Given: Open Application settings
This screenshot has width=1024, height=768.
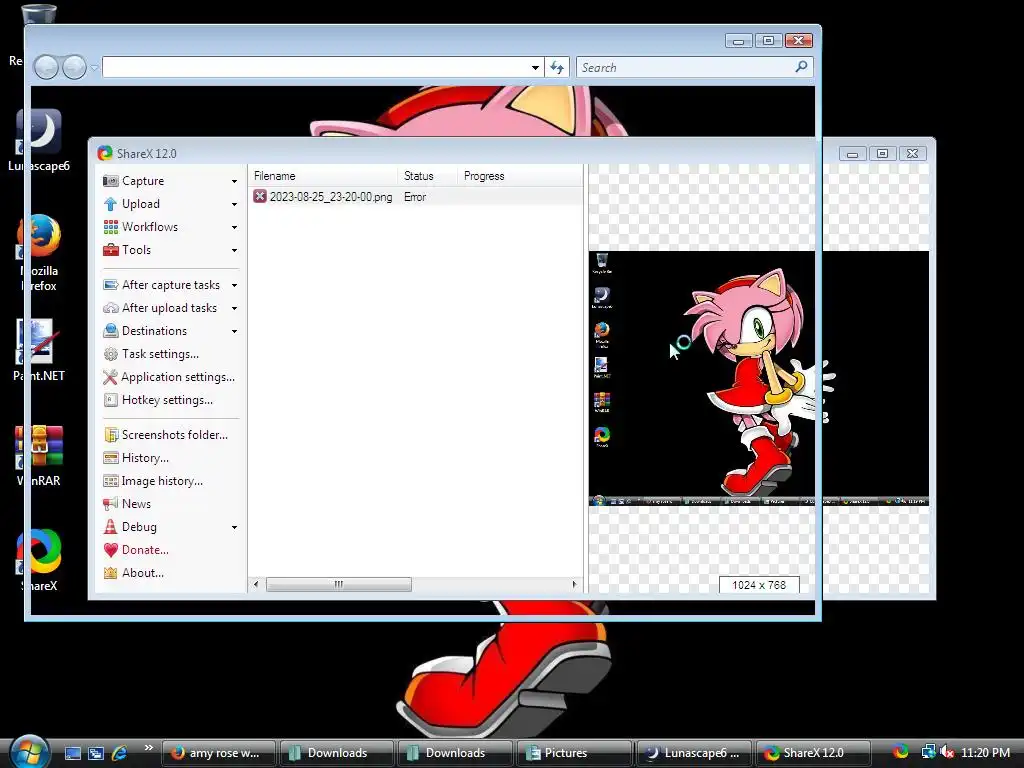Looking at the screenshot, I should point(178,377).
